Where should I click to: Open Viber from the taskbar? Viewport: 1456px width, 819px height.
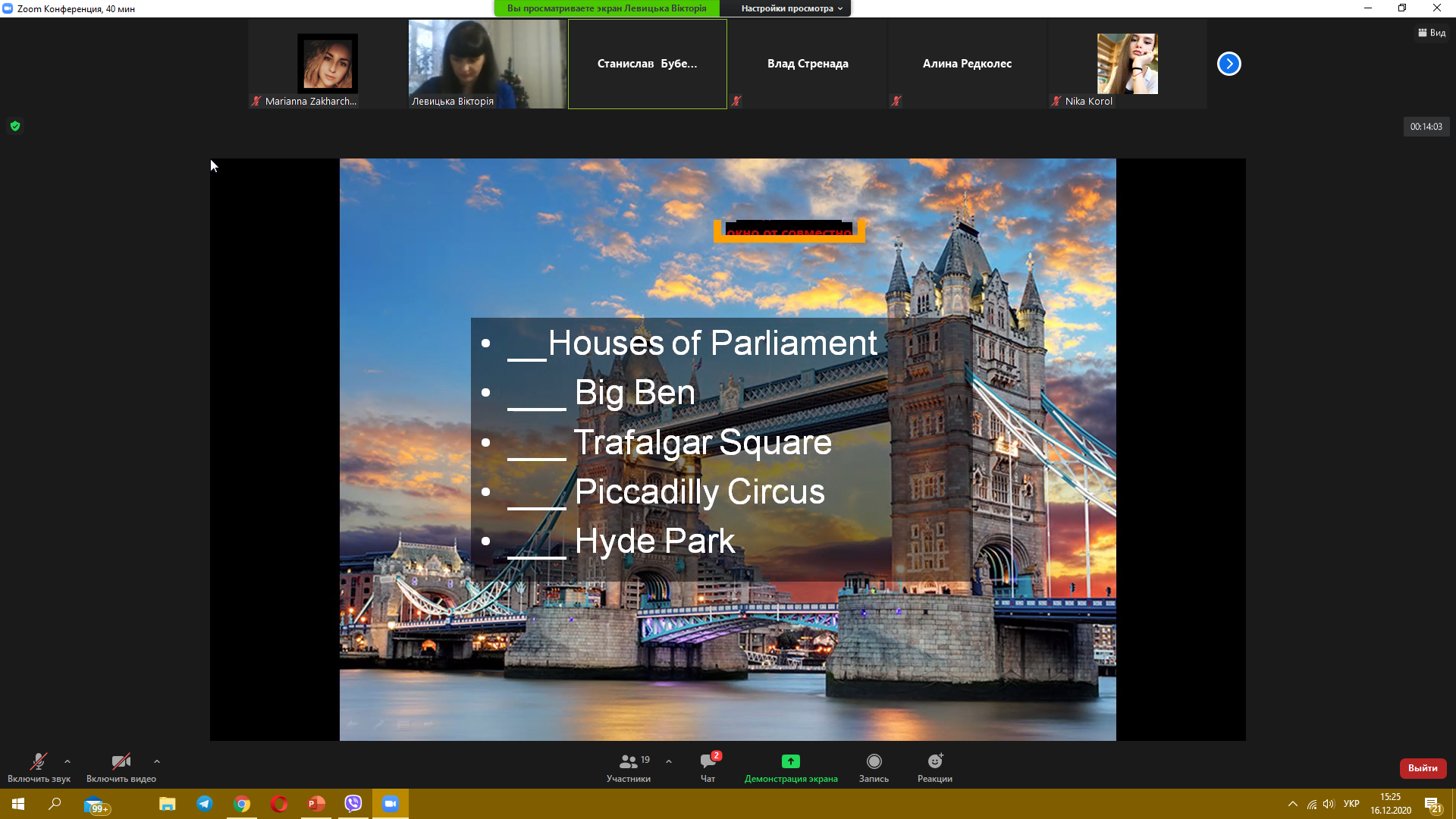click(x=353, y=804)
